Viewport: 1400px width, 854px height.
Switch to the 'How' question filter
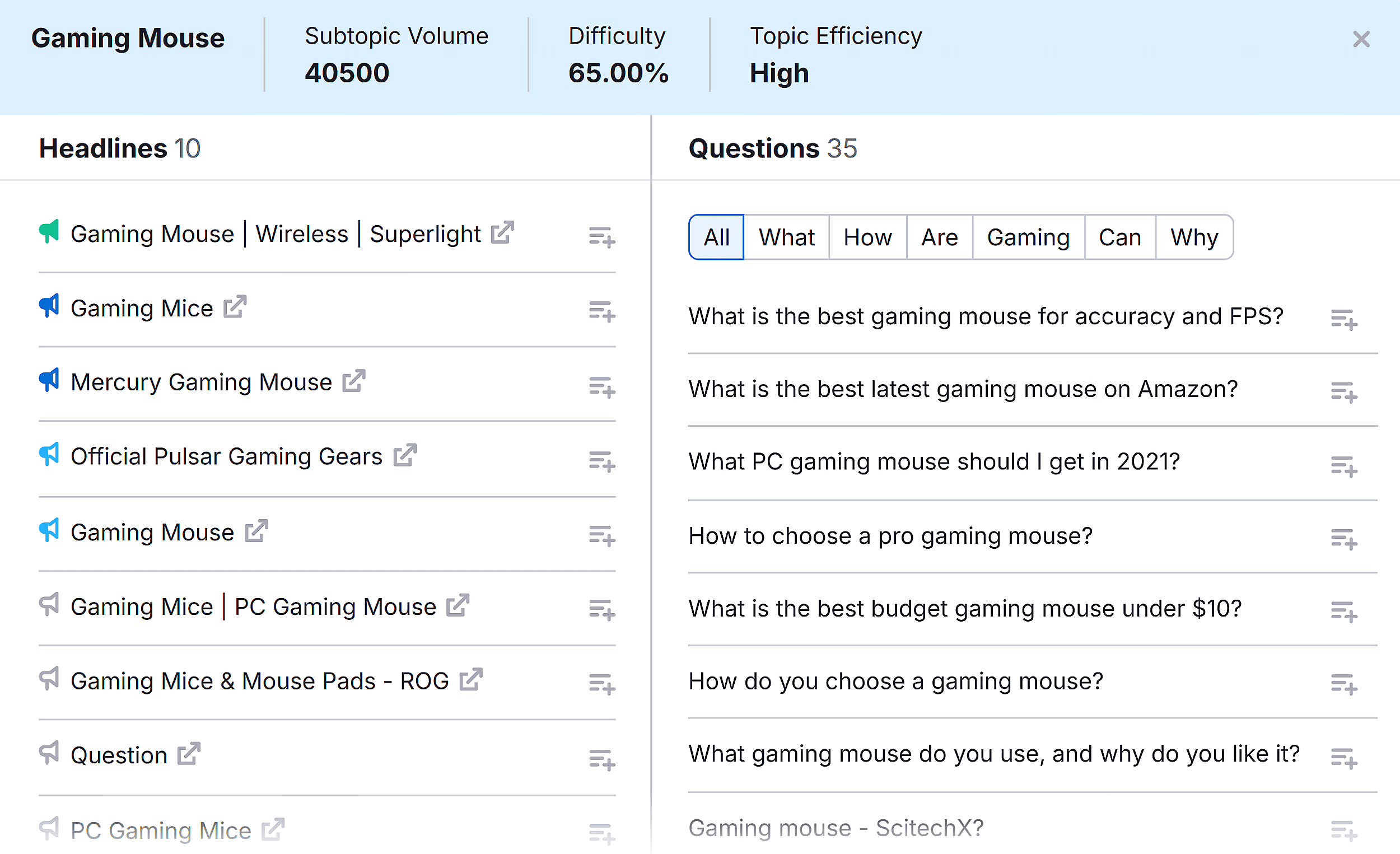[x=867, y=237]
